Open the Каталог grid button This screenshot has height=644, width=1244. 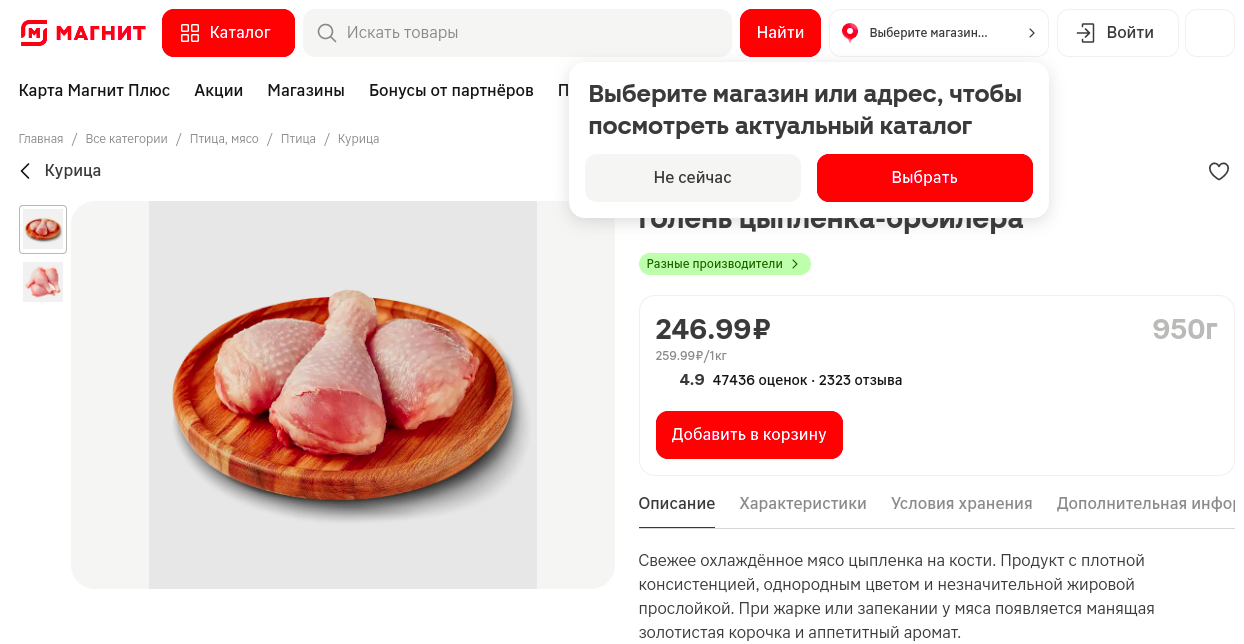click(228, 33)
